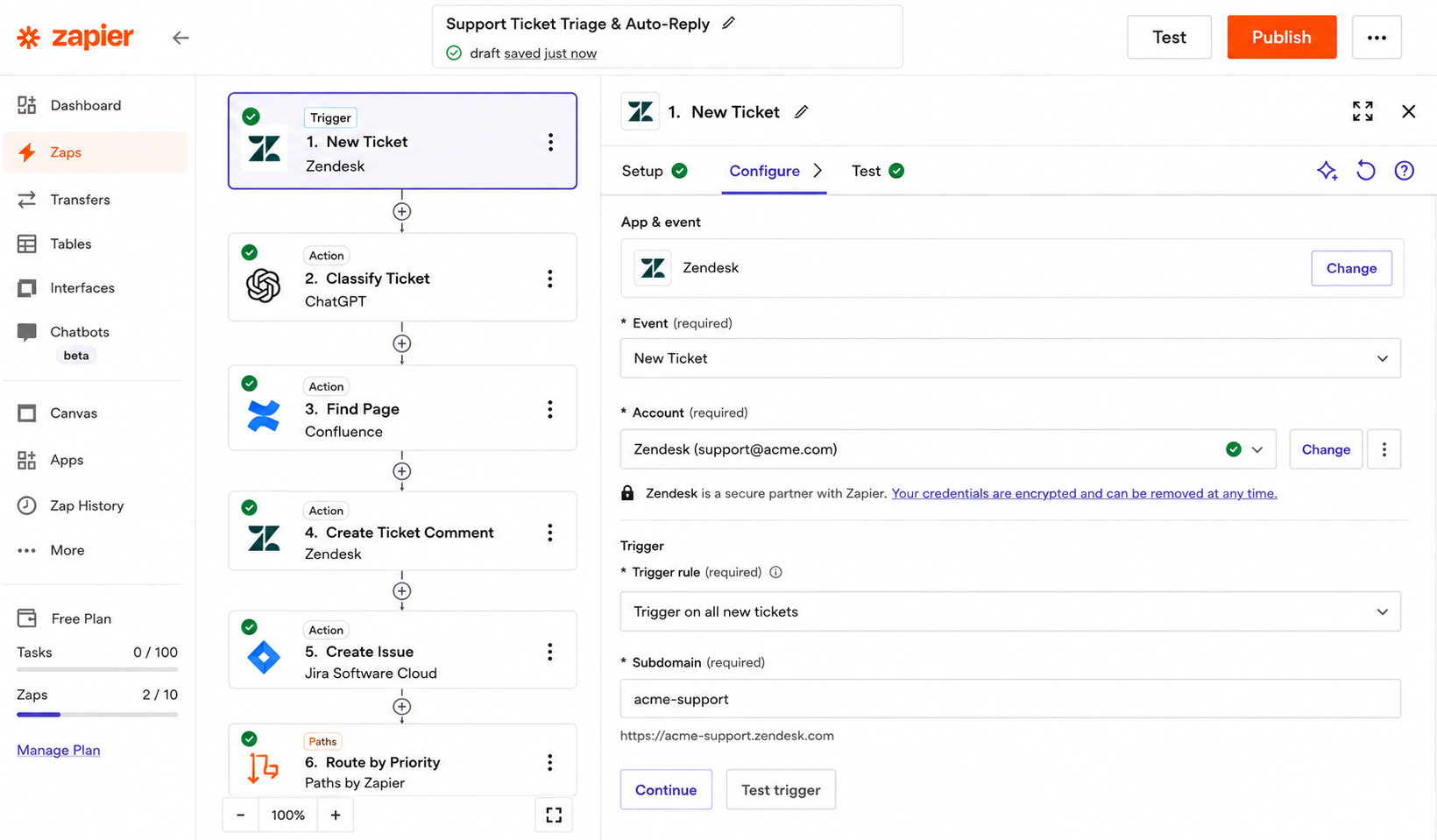
Task: Zoom out the canvas with minus
Action: click(241, 815)
